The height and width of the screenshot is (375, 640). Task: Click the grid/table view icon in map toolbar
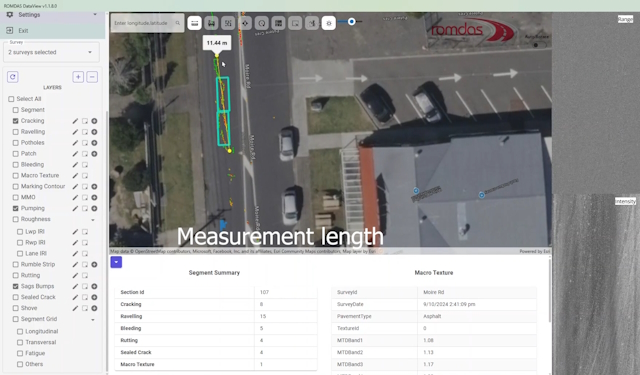[278, 23]
